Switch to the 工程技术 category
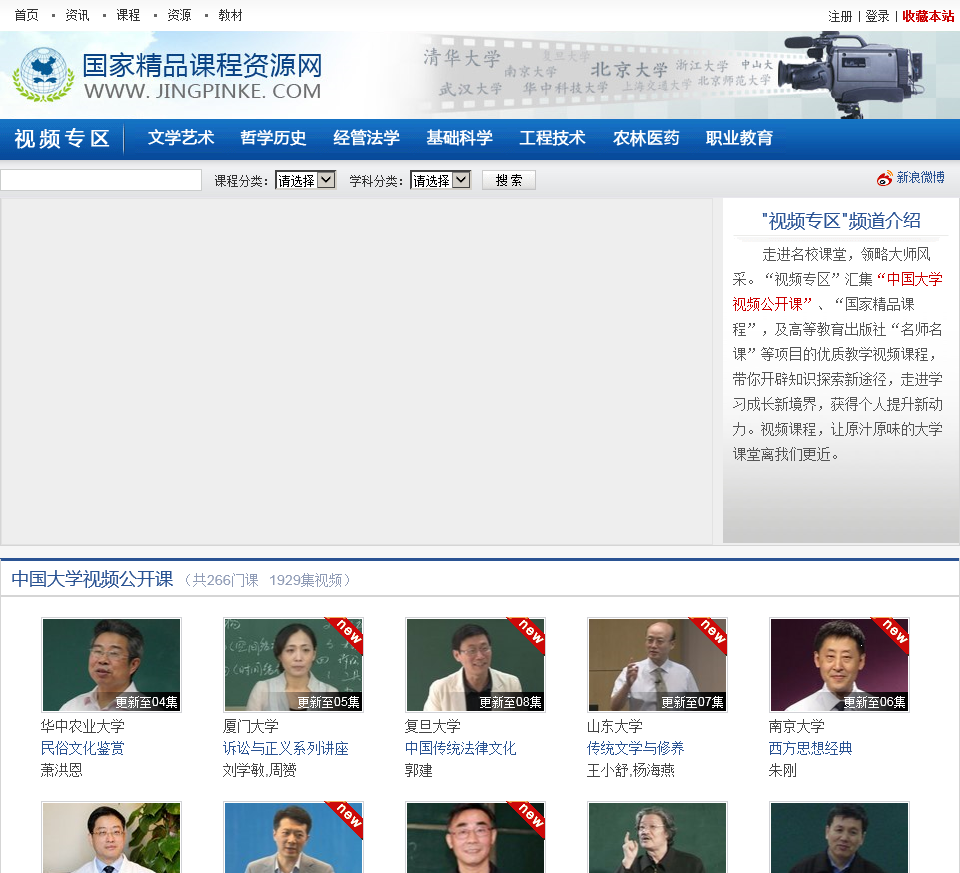Screen dimensions: 960x873 coord(552,138)
